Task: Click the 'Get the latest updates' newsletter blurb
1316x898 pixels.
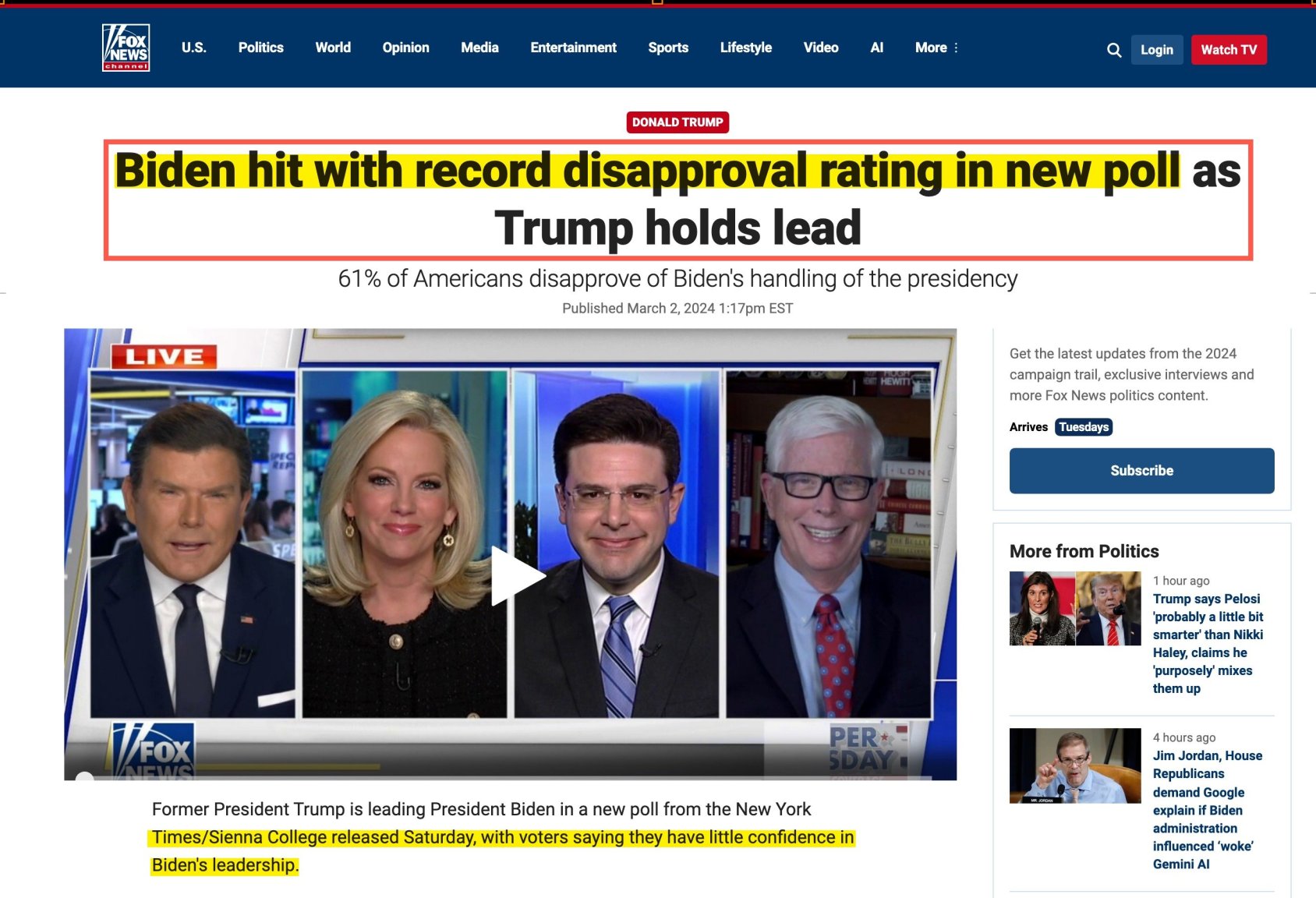Action: coord(1132,374)
